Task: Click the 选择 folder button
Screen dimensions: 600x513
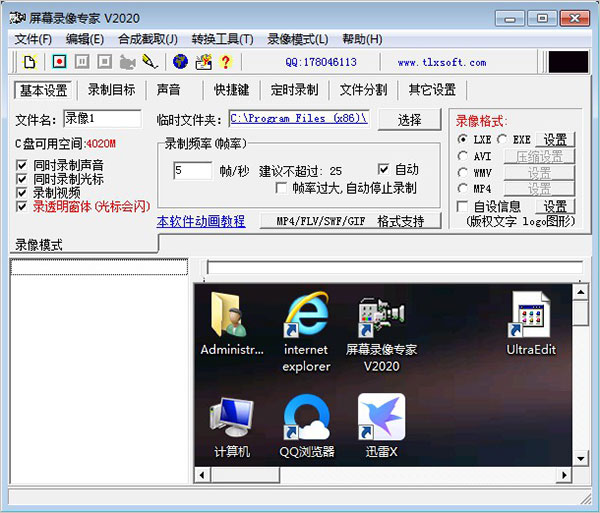Action: 409,119
